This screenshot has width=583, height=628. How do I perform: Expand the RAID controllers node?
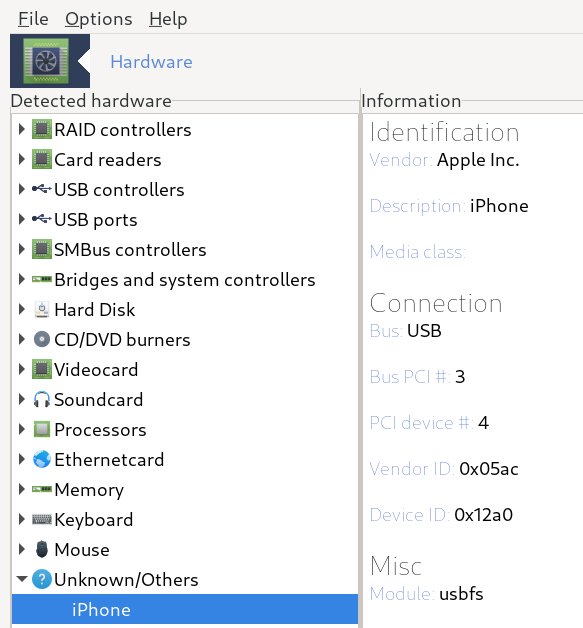(x=22, y=129)
